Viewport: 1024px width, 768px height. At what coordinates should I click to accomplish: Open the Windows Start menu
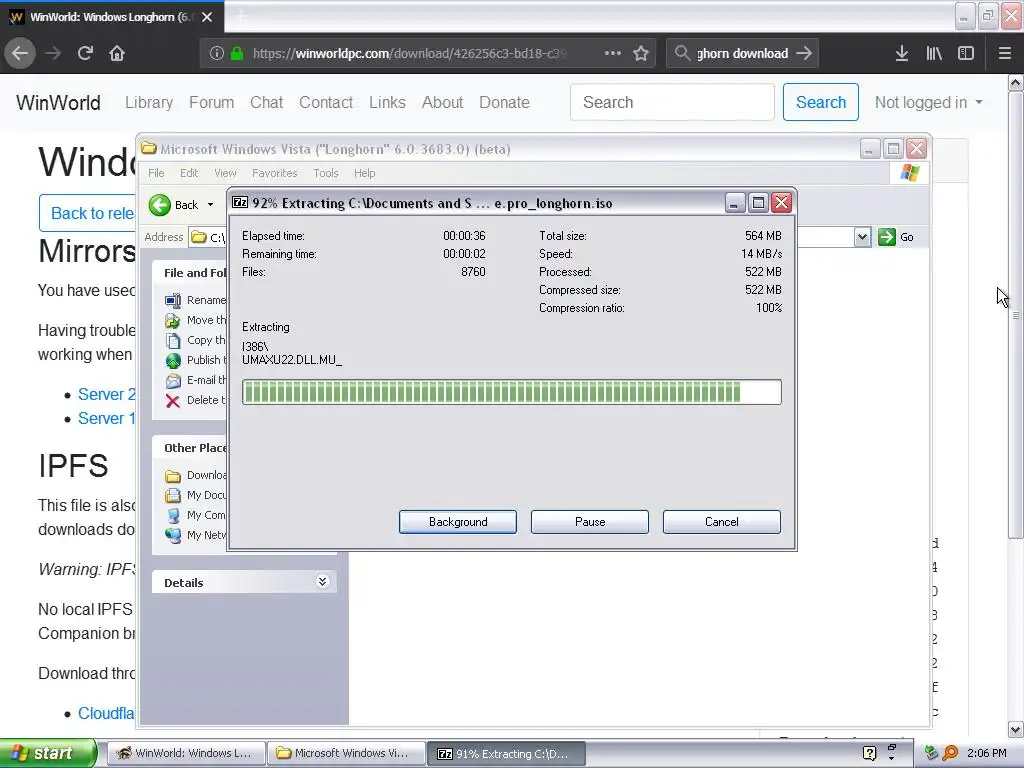pyautogui.click(x=47, y=753)
